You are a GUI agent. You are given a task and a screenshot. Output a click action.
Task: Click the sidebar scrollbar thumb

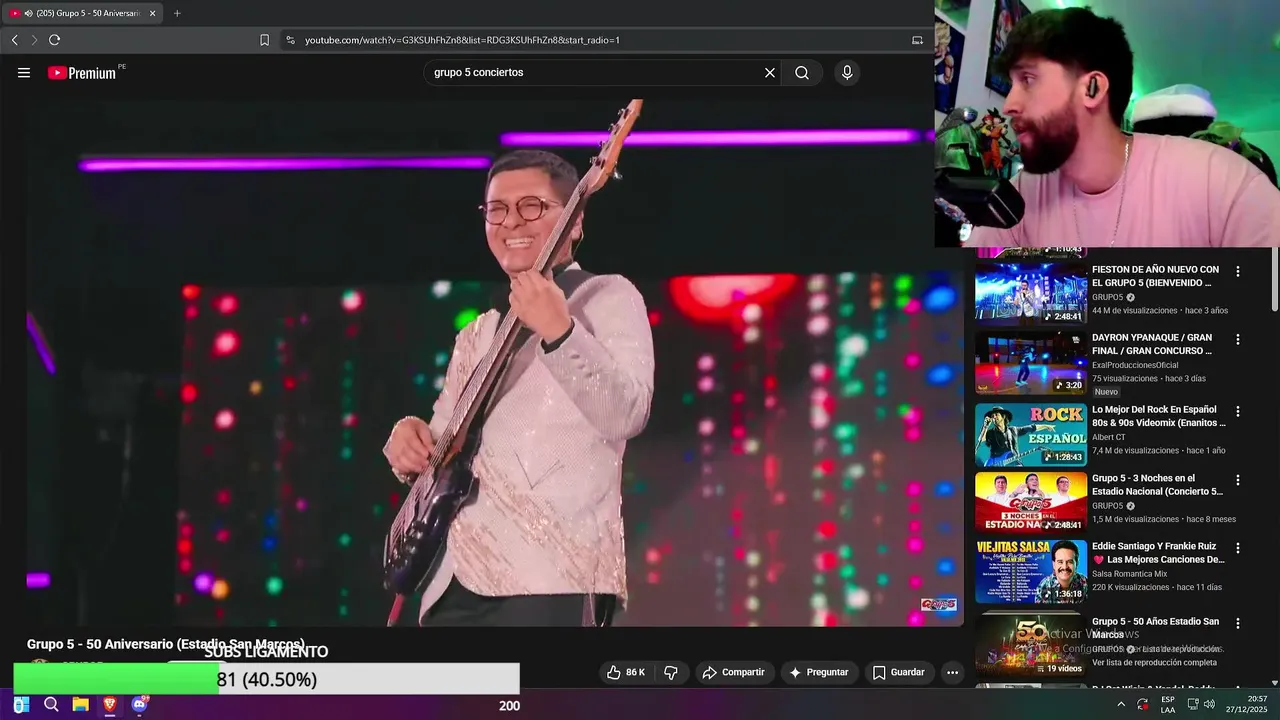(1274, 278)
